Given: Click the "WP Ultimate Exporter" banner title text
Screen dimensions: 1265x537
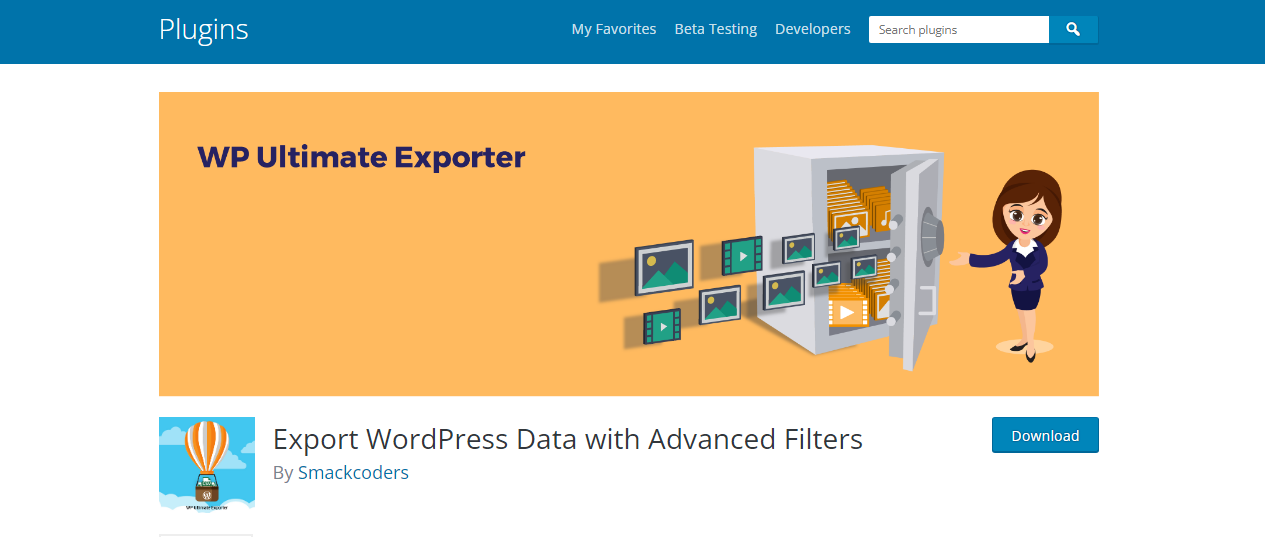Looking at the screenshot, I should tap(361, 157).
